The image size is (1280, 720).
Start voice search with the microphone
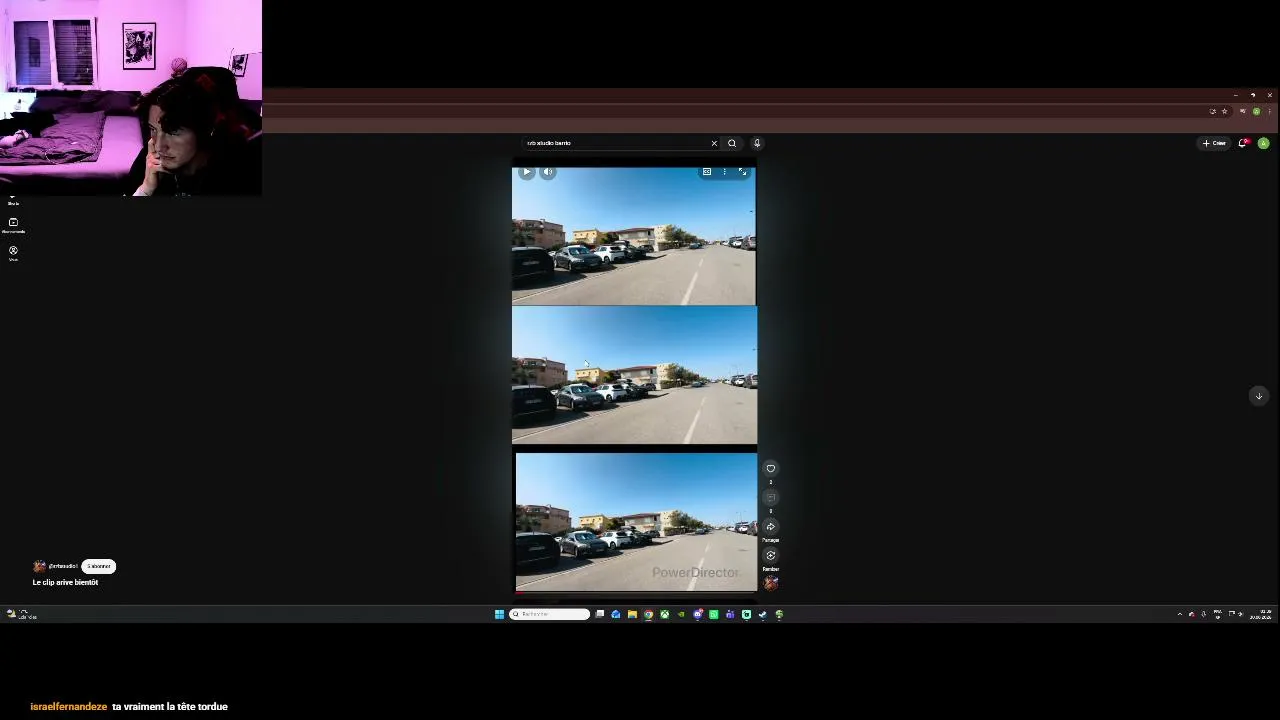(x=757, y=143)
